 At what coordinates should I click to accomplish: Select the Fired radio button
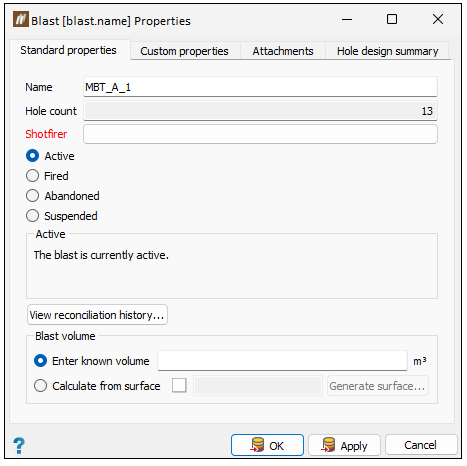[x=32, y=176]
